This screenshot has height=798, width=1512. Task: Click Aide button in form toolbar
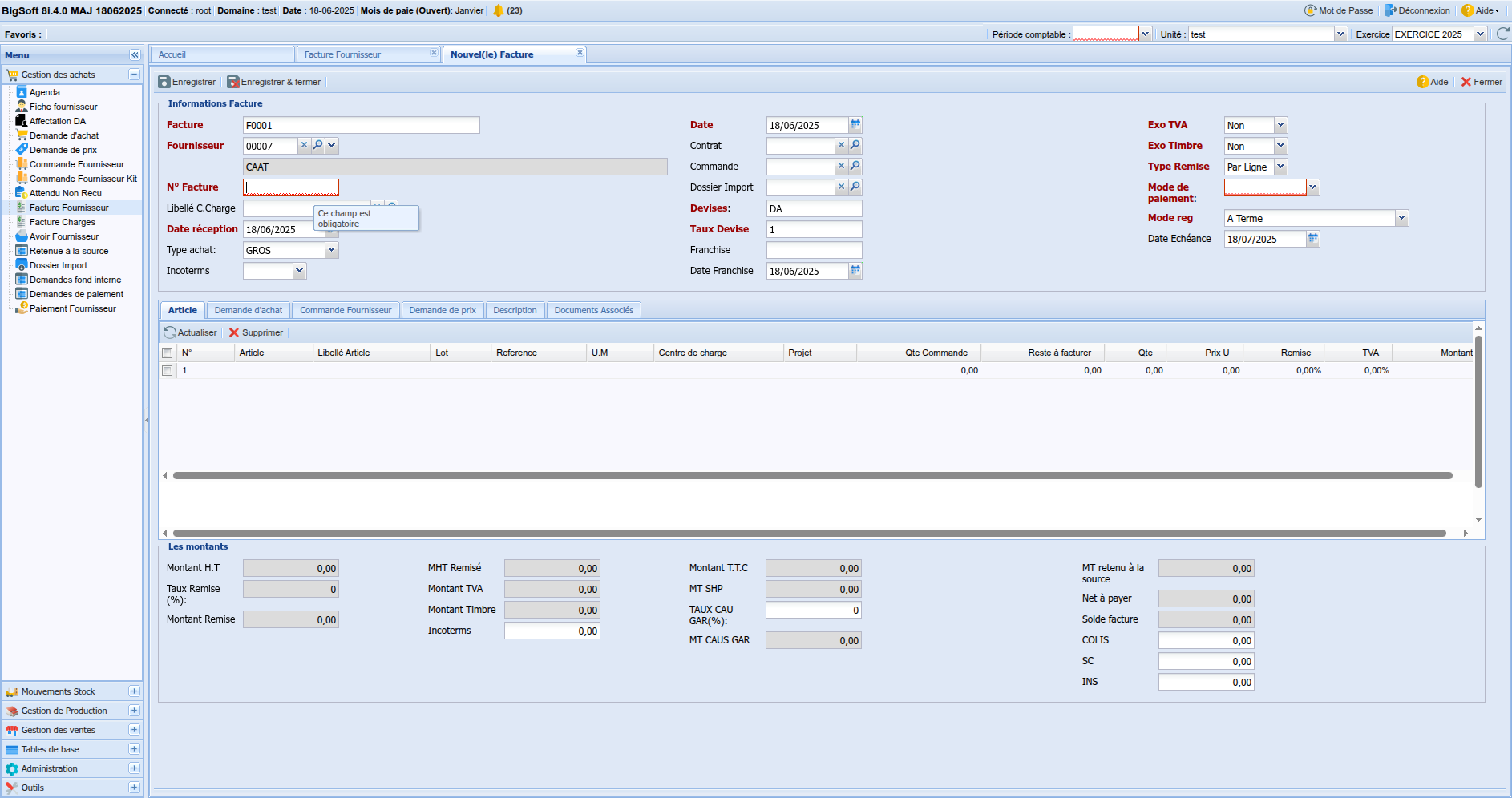(x=1433, y=82)
